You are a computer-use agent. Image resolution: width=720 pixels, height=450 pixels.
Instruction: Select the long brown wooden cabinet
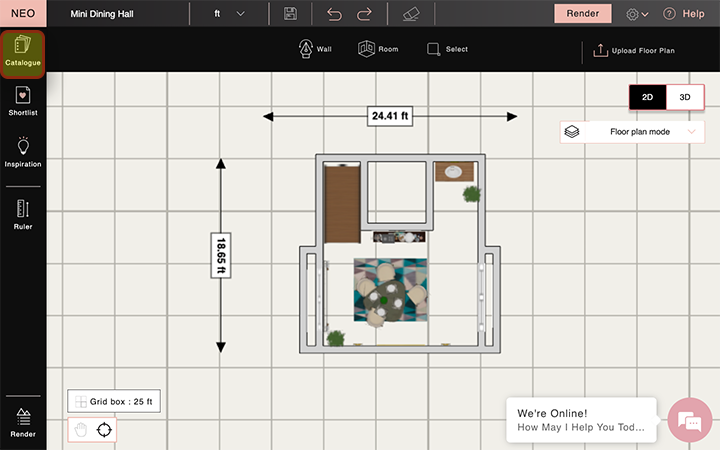(342, 204)
